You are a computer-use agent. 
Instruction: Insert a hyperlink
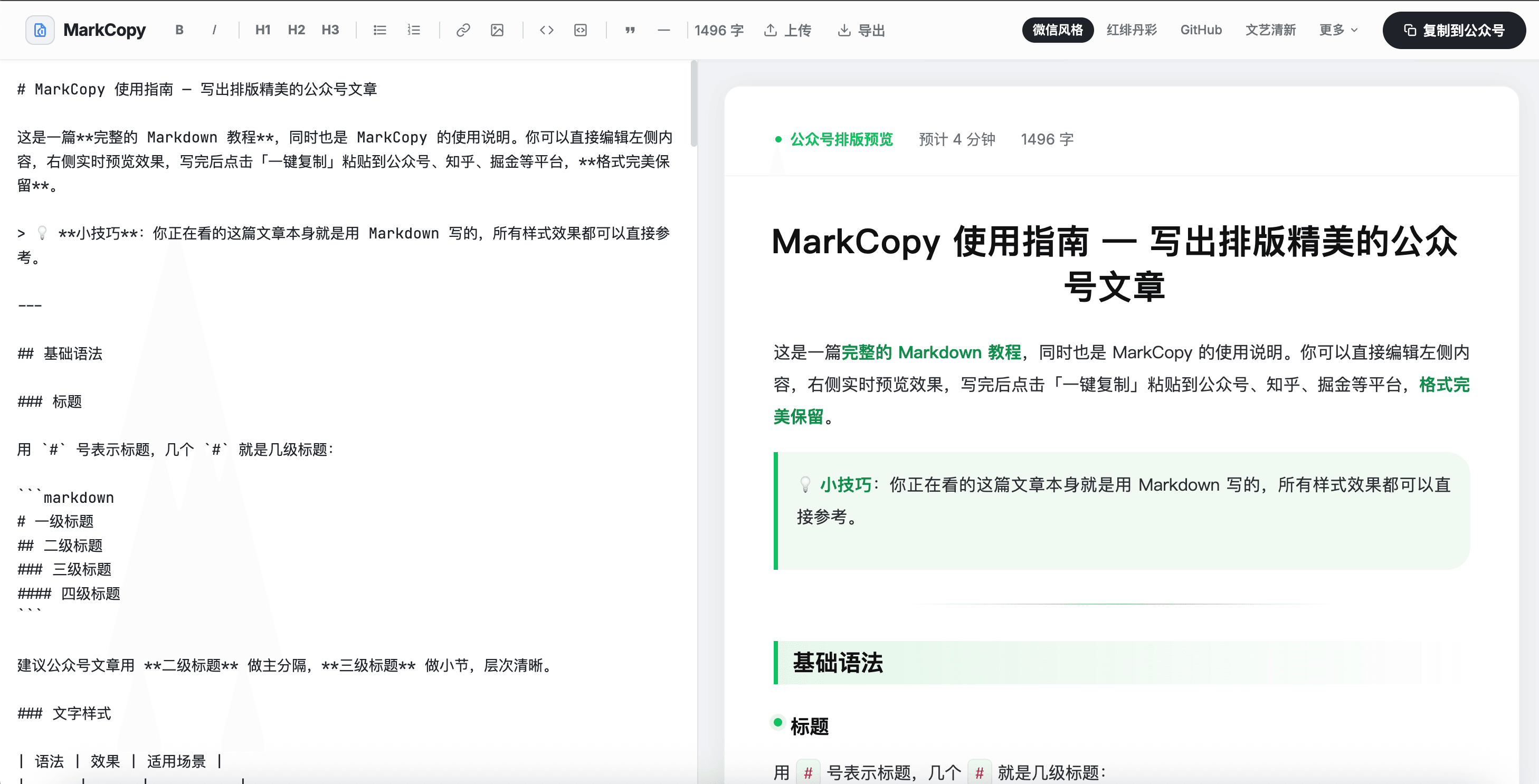point(463,30)
